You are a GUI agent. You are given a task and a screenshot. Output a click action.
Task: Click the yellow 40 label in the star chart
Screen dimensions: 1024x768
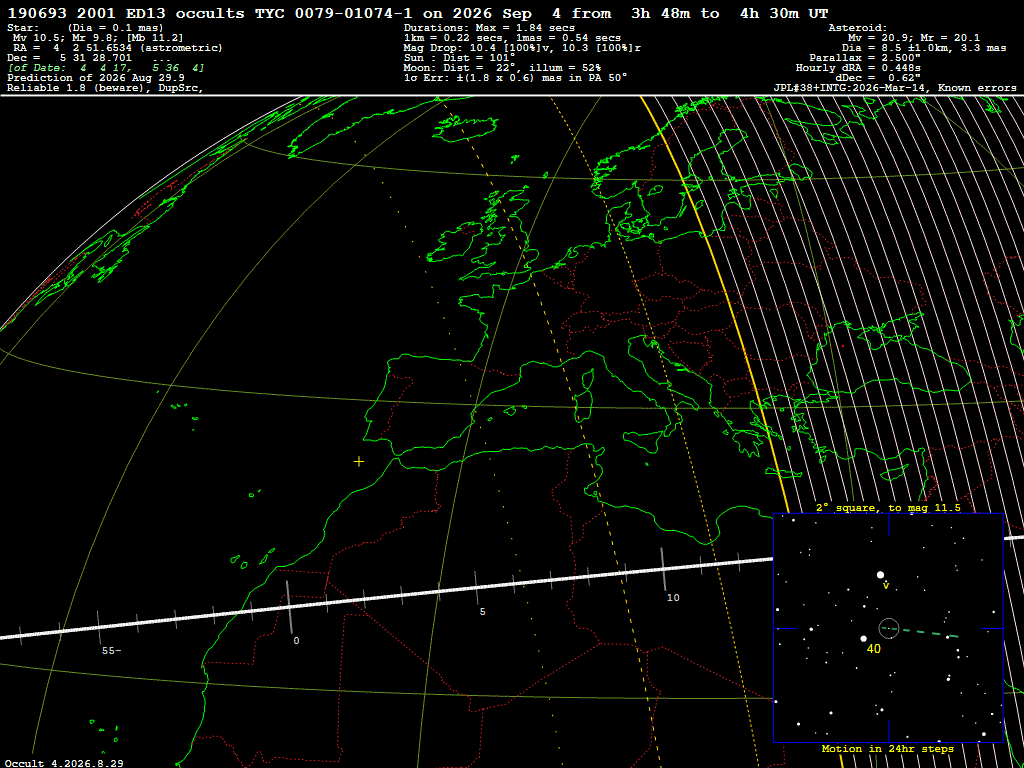pos(873,649)
